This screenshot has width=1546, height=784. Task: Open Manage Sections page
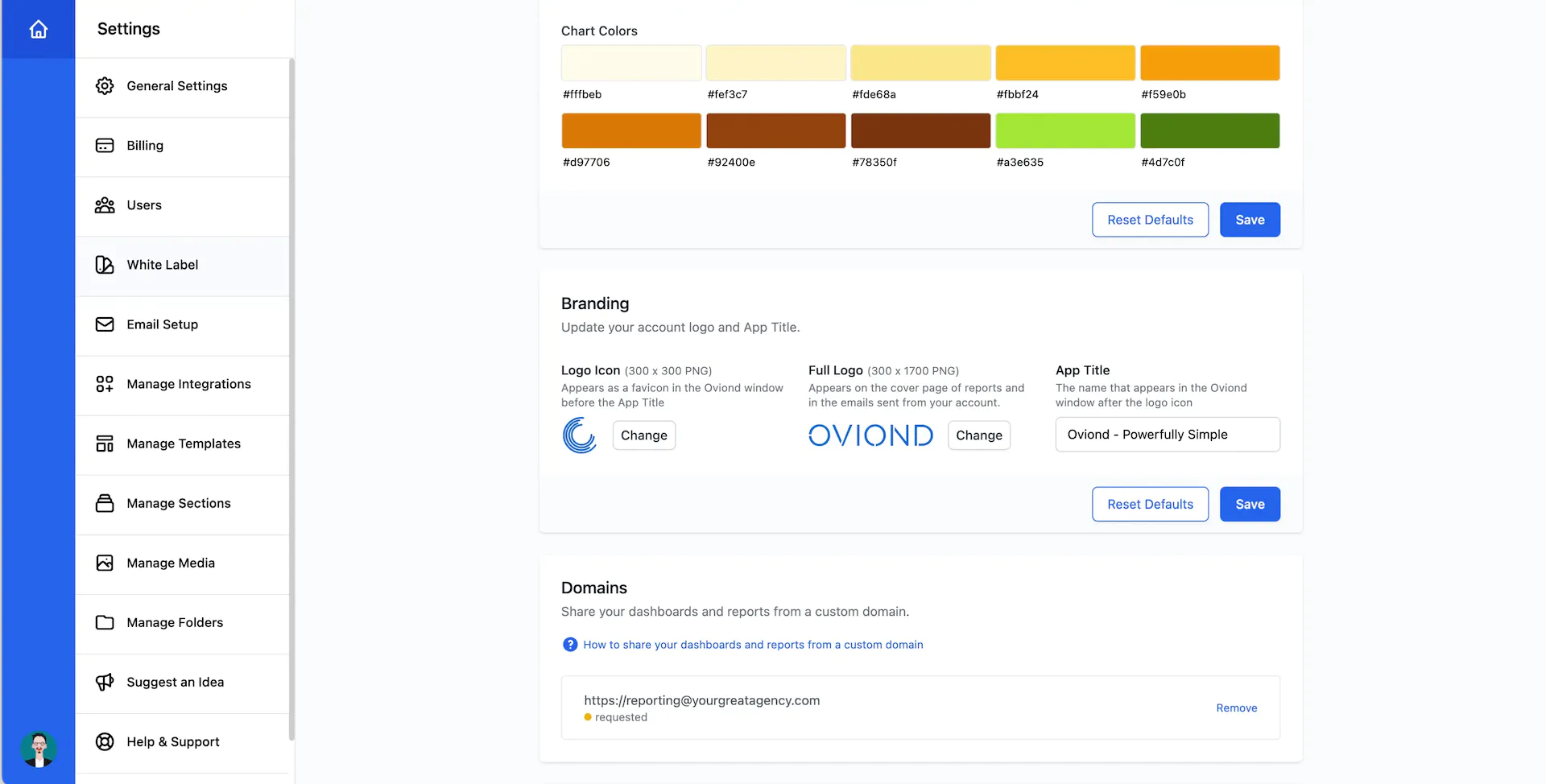183,503
